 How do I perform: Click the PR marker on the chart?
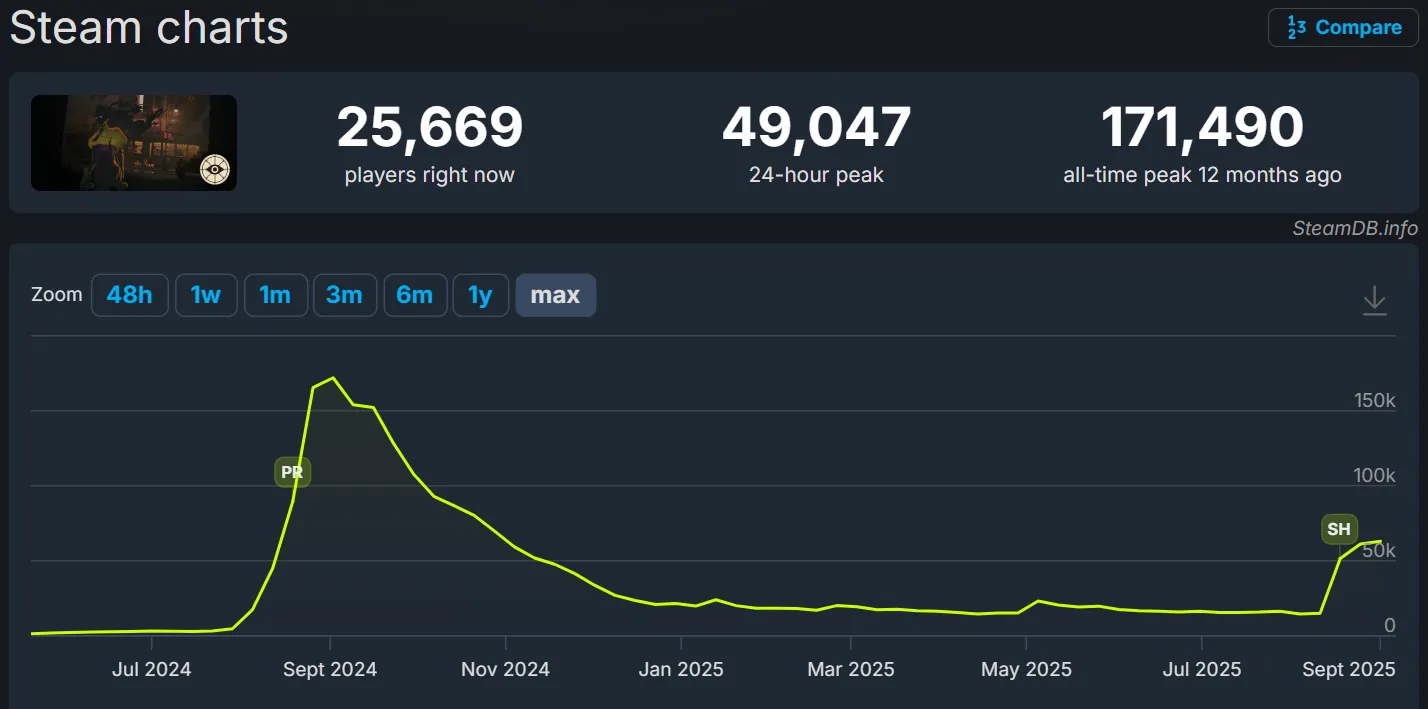[x=292, y=472]
